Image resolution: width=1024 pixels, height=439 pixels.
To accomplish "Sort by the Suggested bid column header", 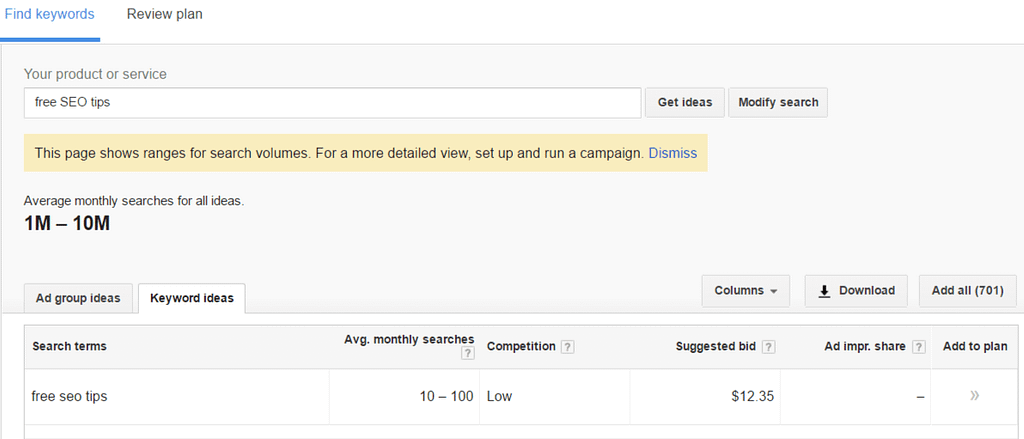I will (x=716, y=347).
